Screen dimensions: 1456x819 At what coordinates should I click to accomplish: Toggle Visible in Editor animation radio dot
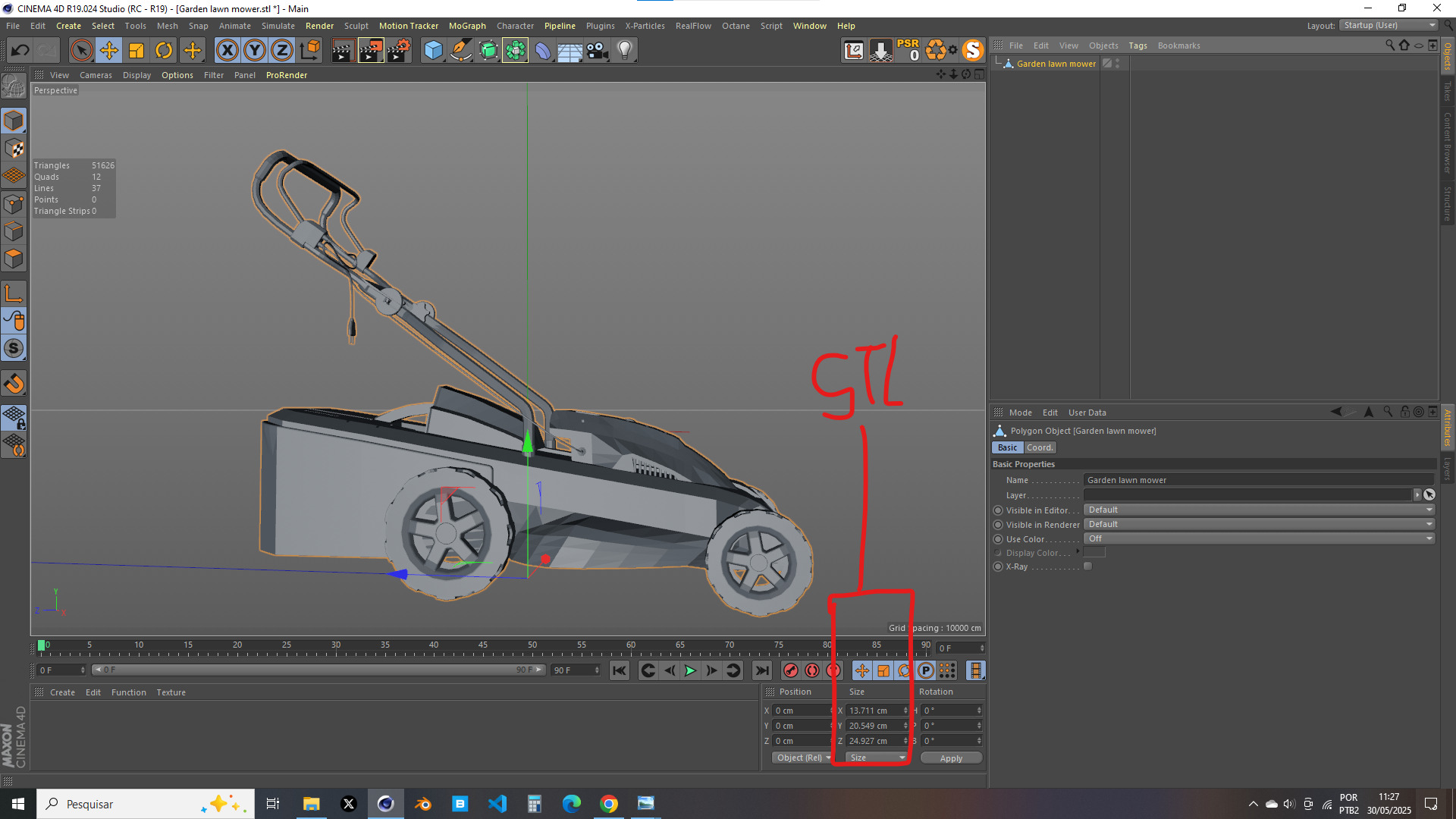[x=998, y=510]
